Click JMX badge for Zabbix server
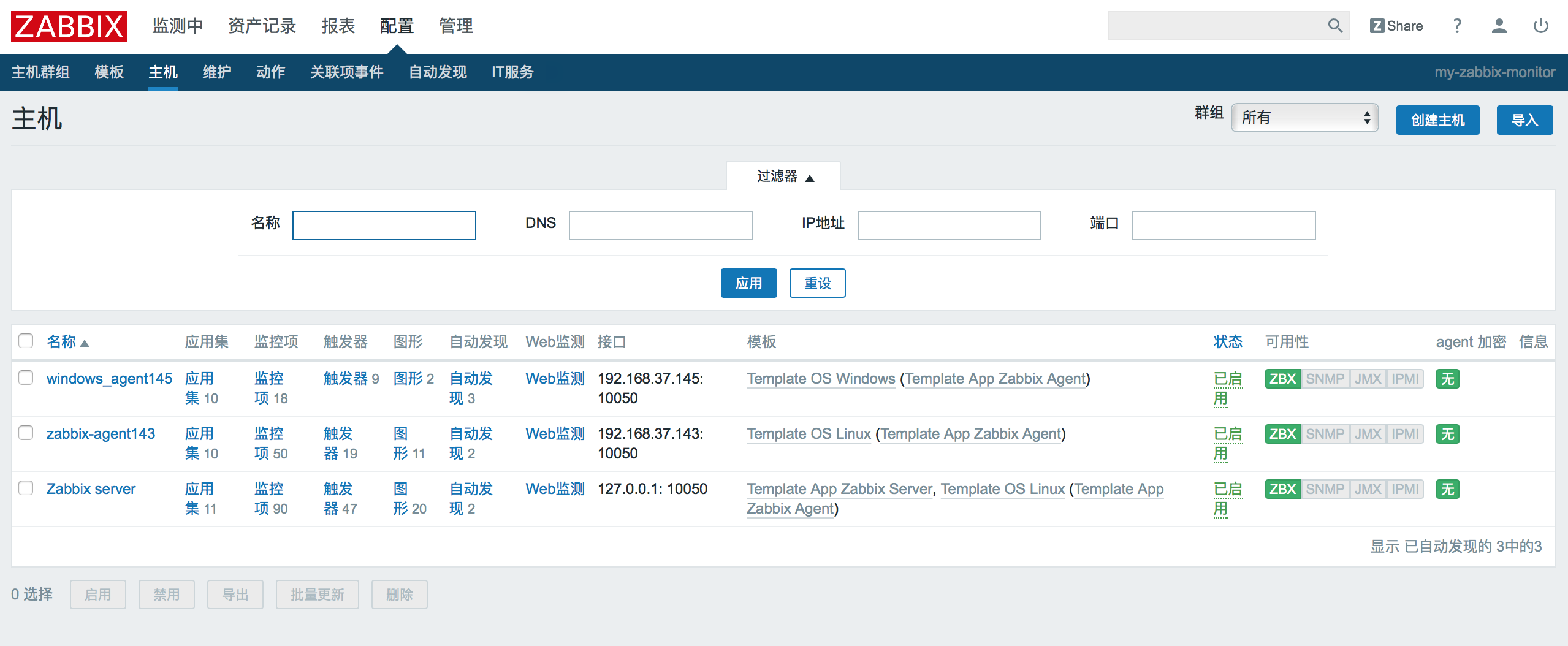This screenshot has height=646, width=1568. click(1368, 489)
